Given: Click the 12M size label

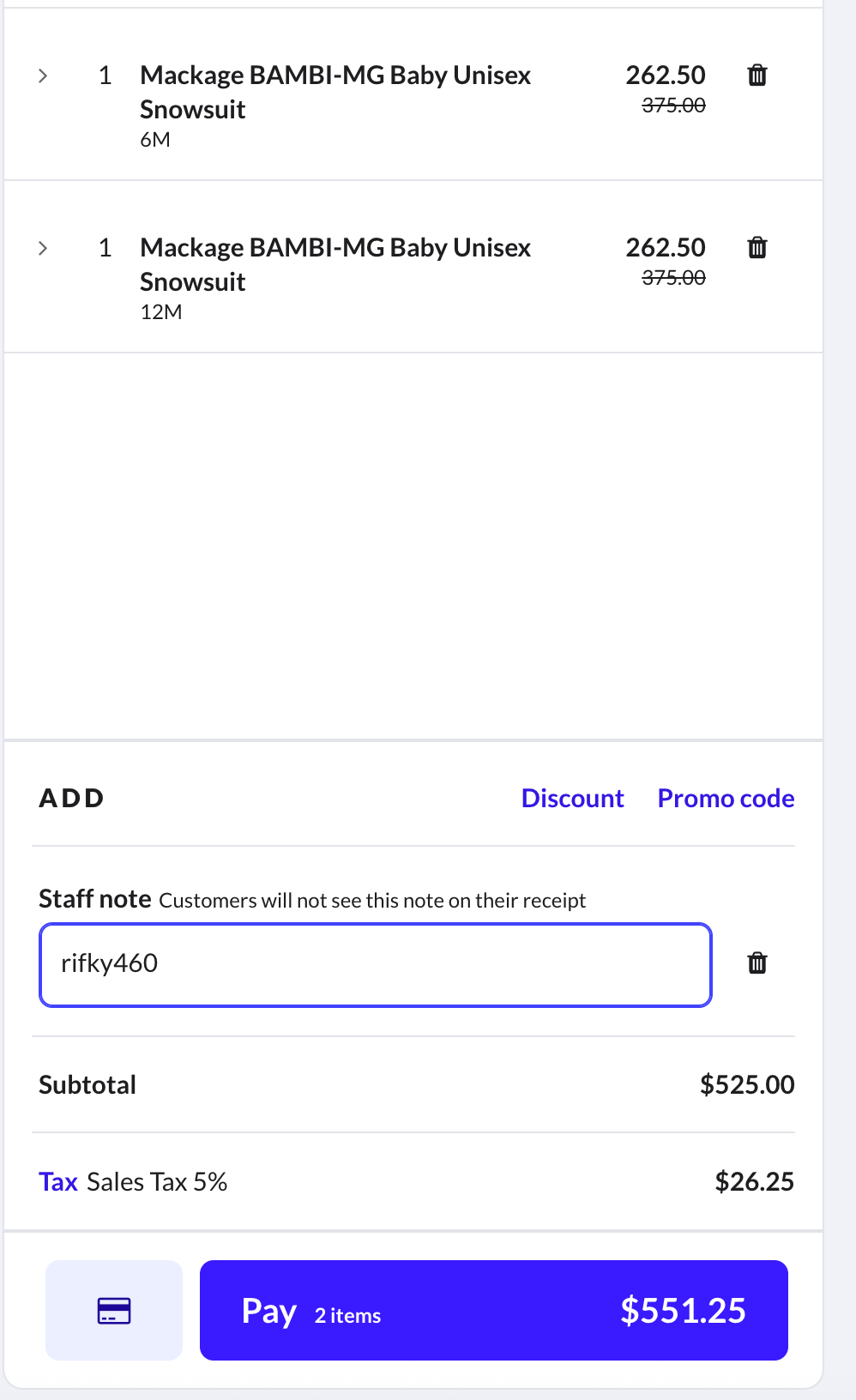Looking at the screenshot, I should coord(161,312).
